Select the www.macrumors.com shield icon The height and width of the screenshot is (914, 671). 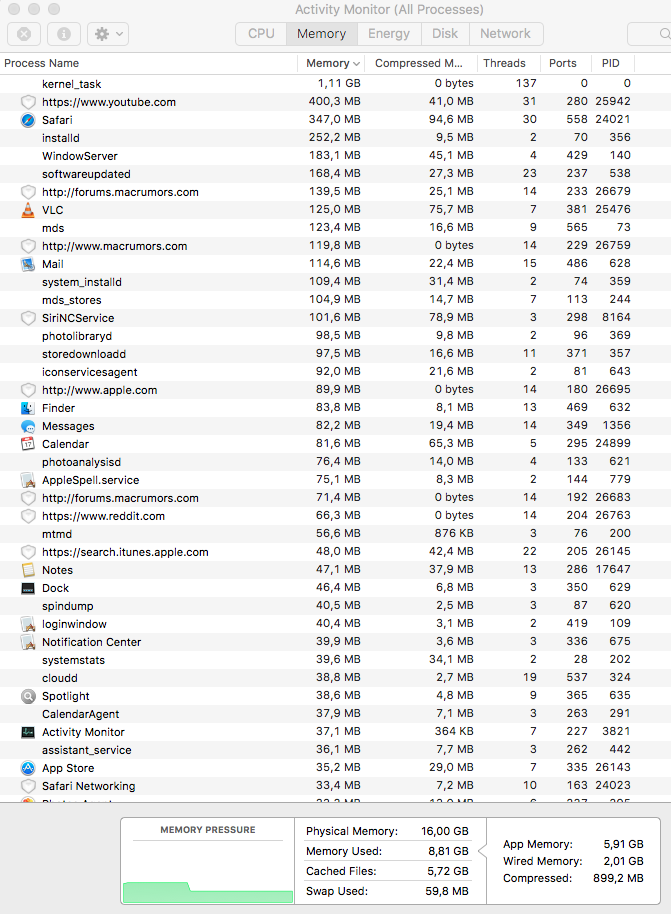click(x=28, y=246)
